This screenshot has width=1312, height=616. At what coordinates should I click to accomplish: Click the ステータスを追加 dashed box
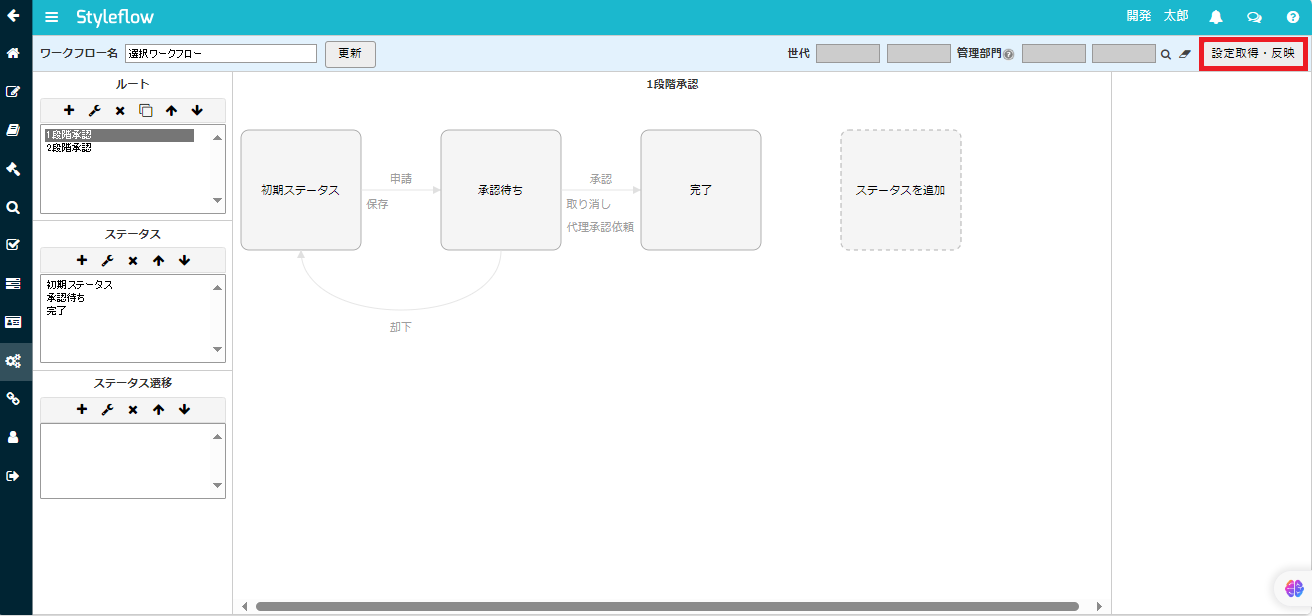pos(901,190)
